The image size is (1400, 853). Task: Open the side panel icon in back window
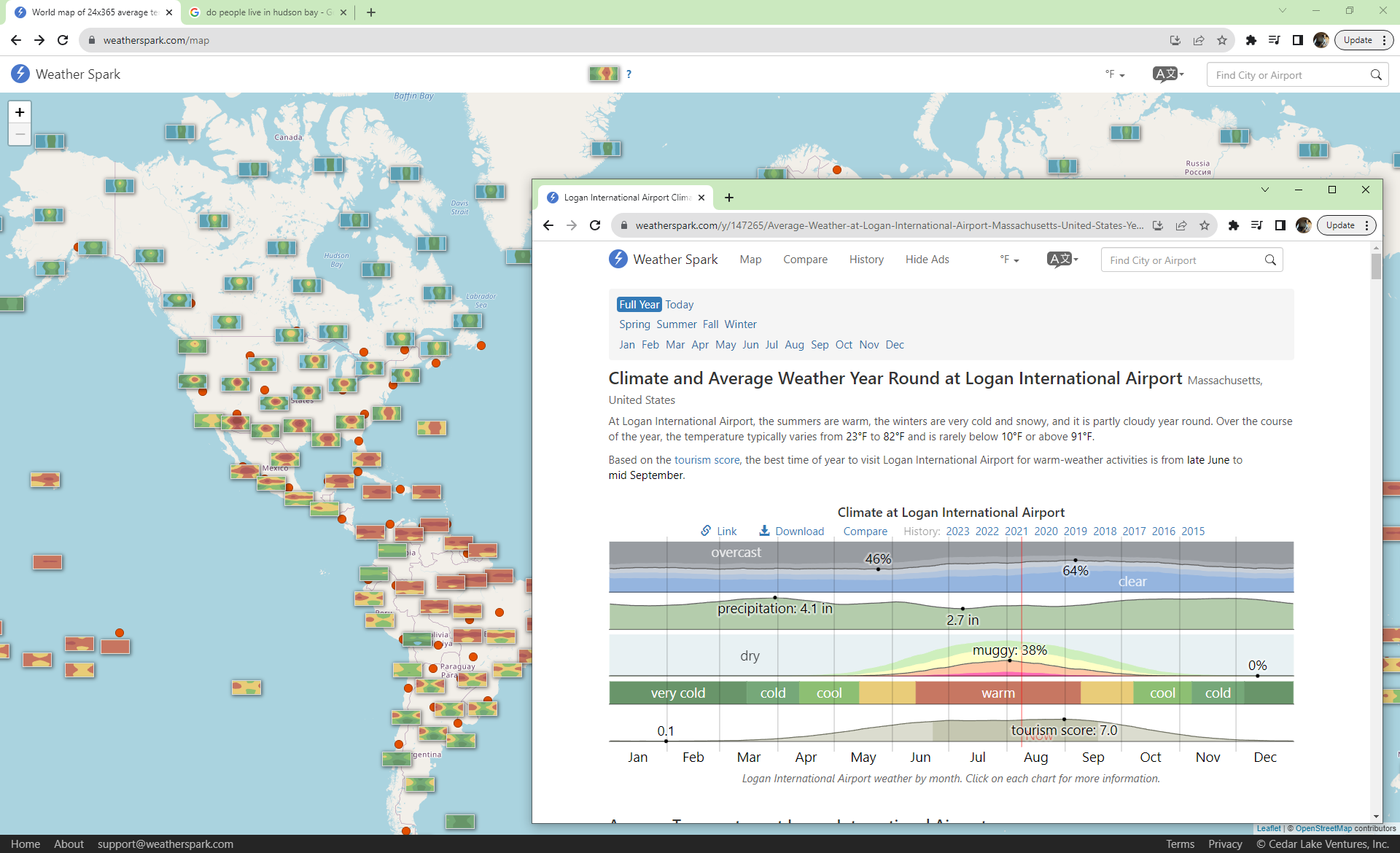1298,40
